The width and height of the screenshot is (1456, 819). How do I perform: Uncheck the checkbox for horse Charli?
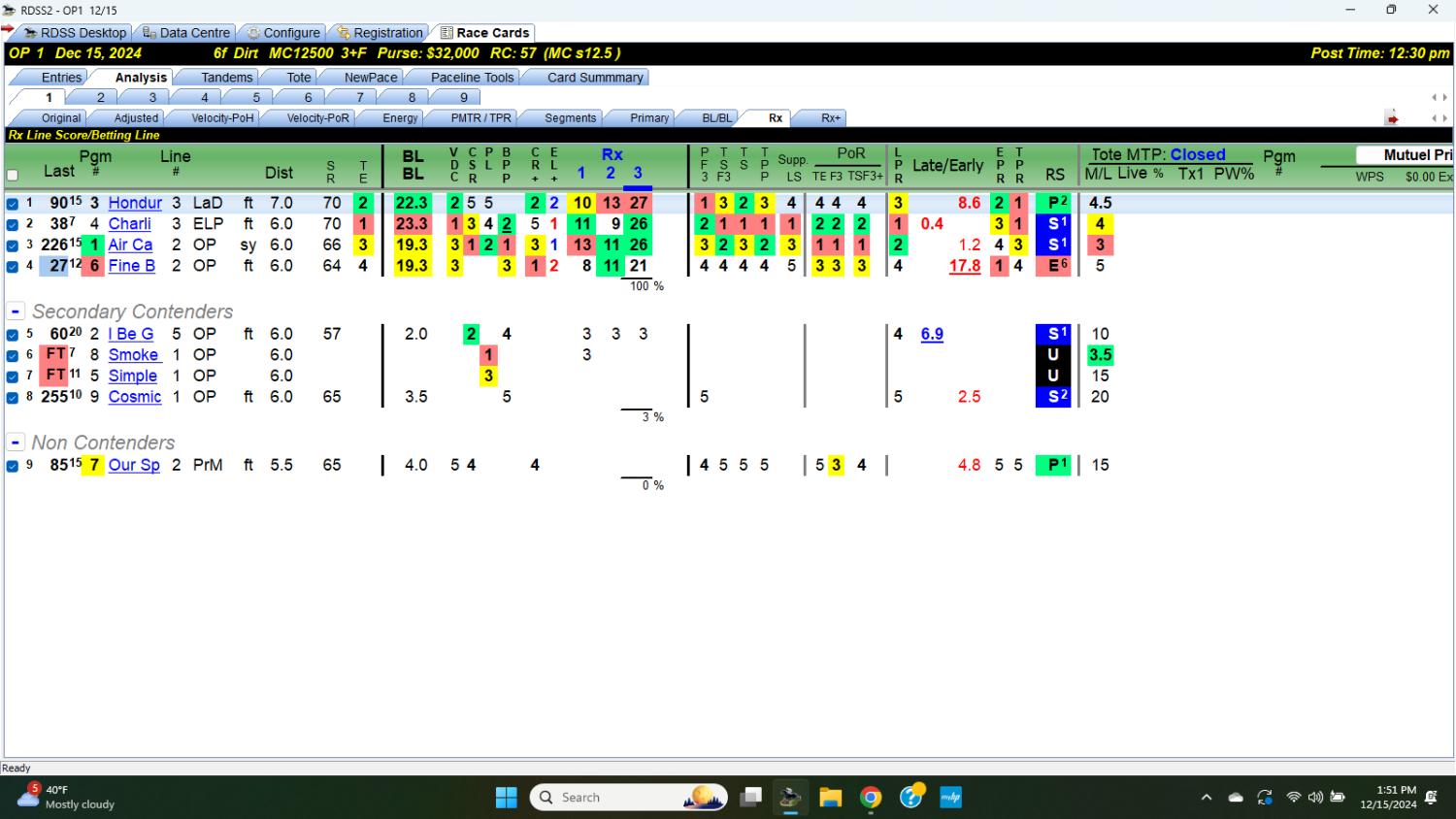pyautogui.click(x=13, y=224)
